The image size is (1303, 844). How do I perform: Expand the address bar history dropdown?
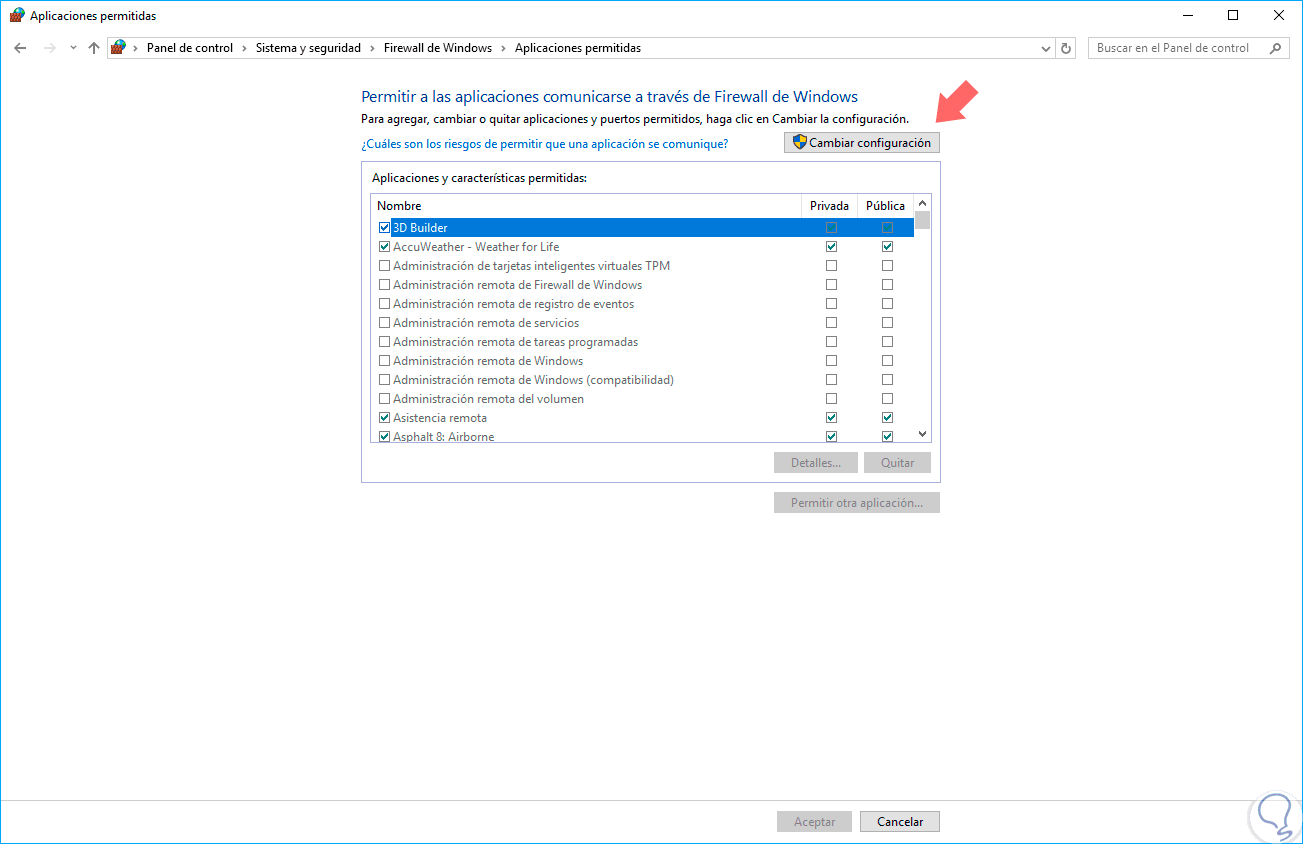pyautogui.click(x=1046, y=48)
